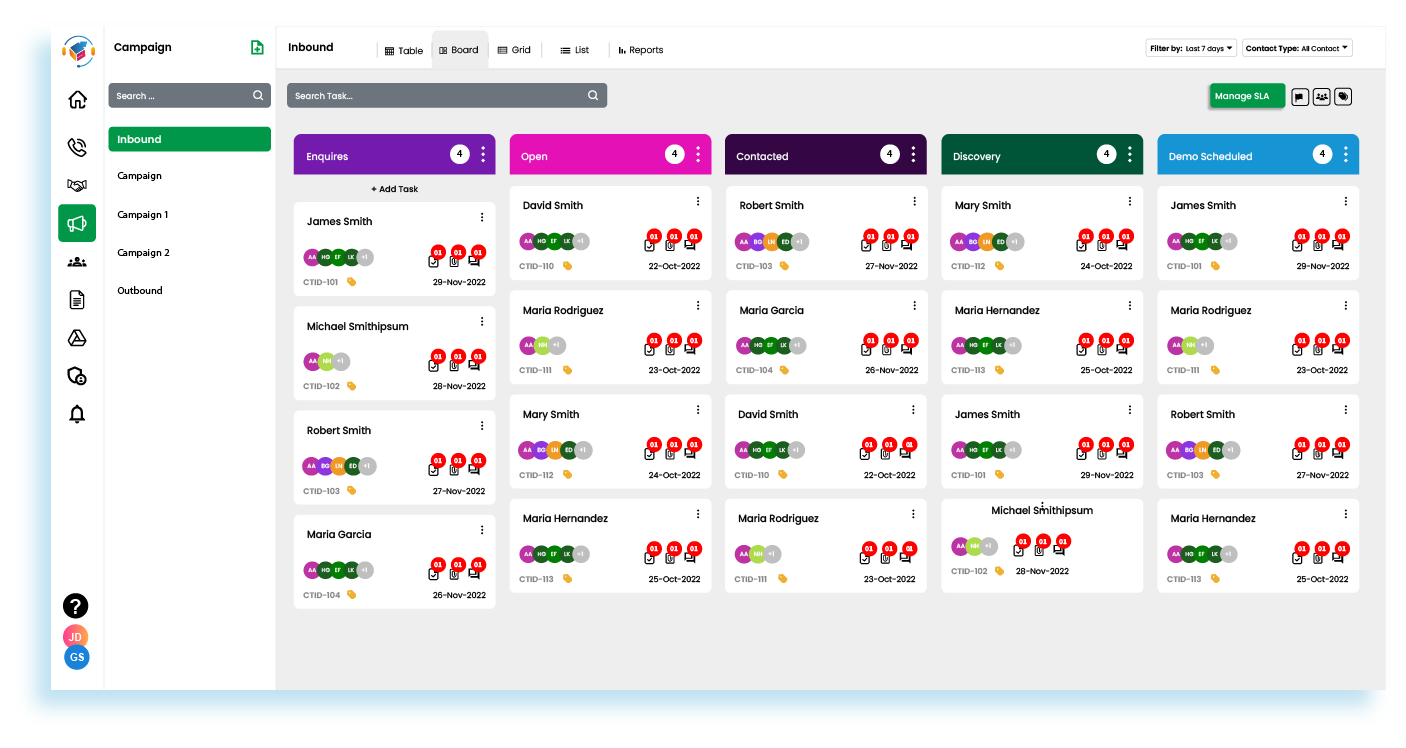The image size is (1406, 748).
Task: Open the Google Drive icon in the sidebar
Action: (77, 338)
